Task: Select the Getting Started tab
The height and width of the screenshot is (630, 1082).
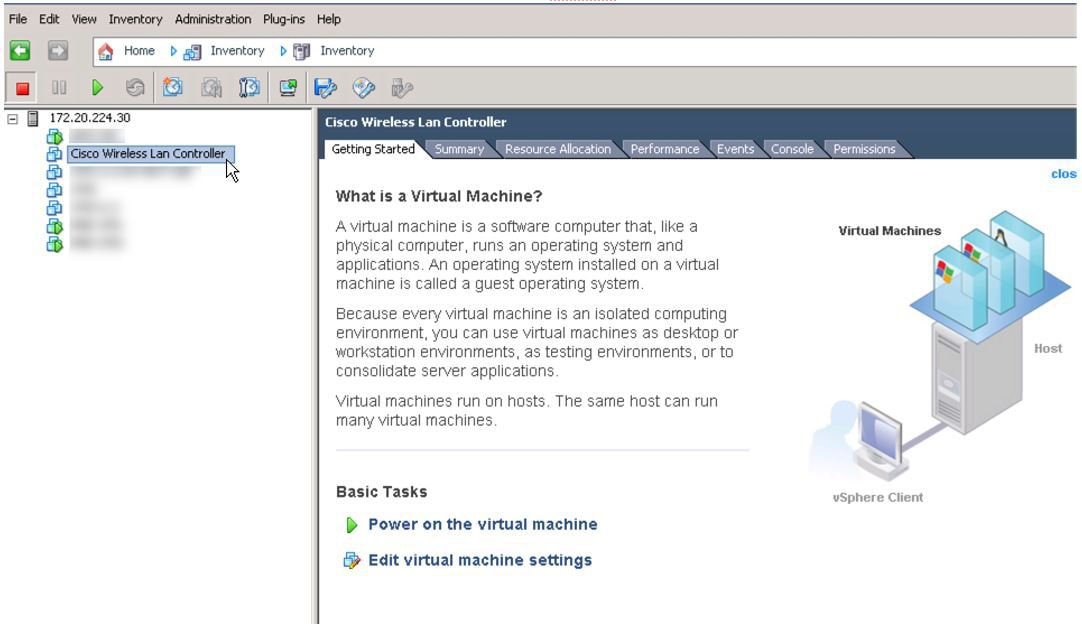Action: (x=373, y=149)
